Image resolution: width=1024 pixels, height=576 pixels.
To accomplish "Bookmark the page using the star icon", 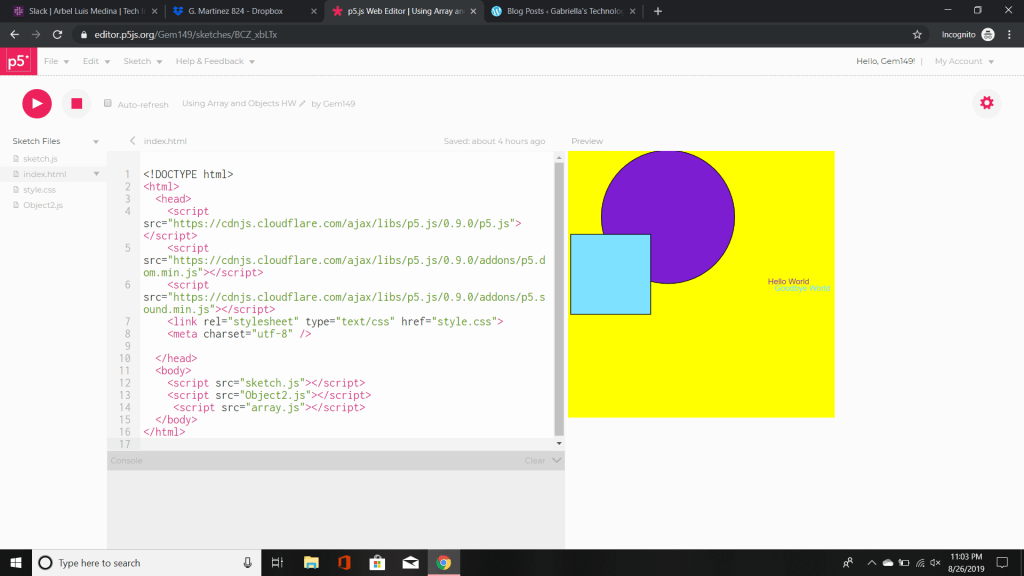I will point(917,34).
